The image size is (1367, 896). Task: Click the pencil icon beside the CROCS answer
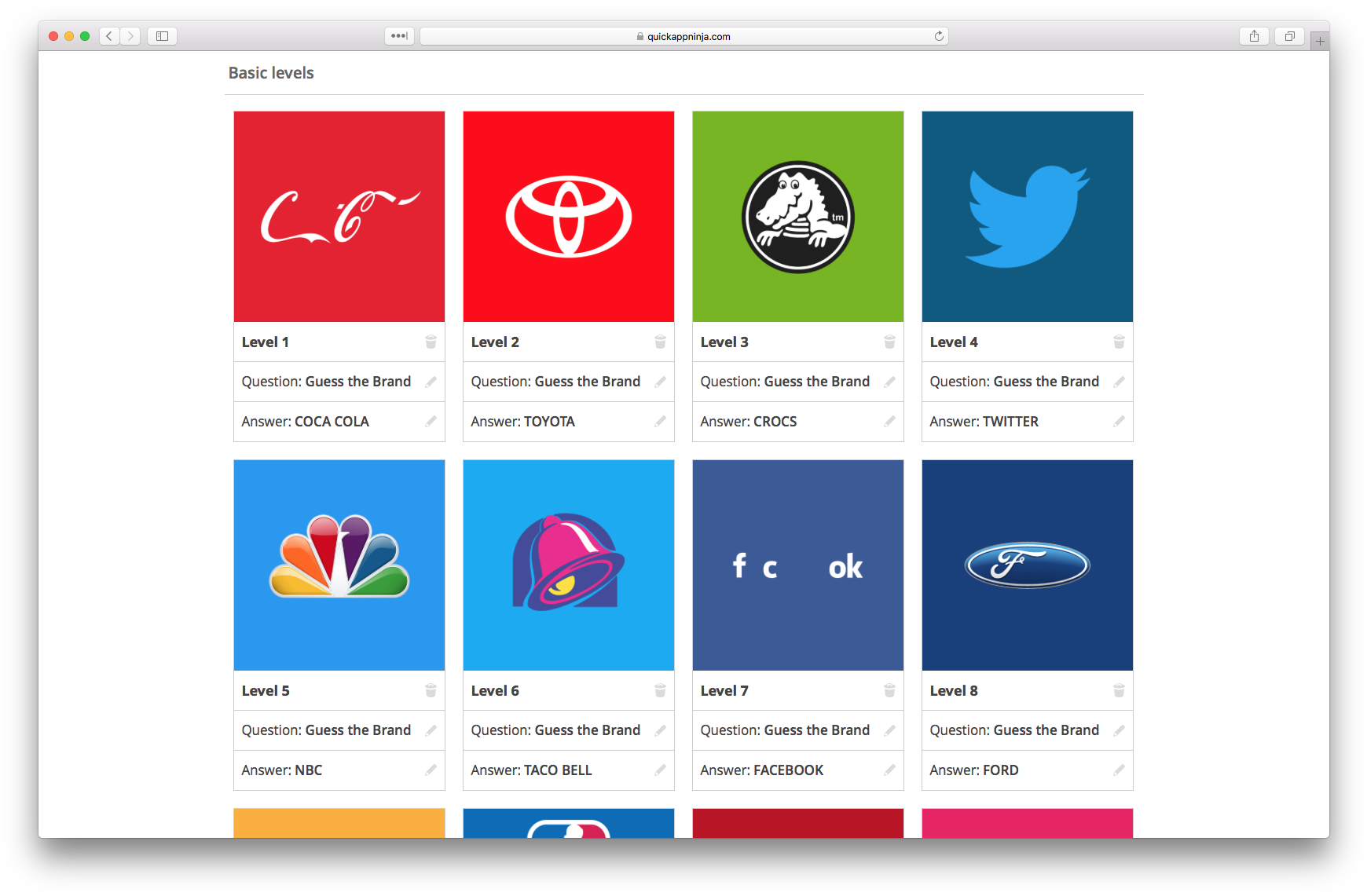[x=889, y=422]
